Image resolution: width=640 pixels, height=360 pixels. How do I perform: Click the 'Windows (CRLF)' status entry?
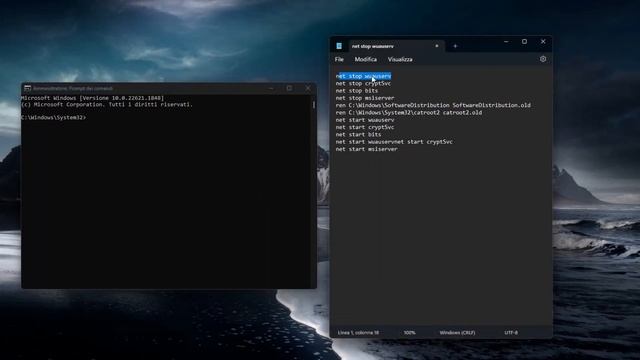point(457,333)
